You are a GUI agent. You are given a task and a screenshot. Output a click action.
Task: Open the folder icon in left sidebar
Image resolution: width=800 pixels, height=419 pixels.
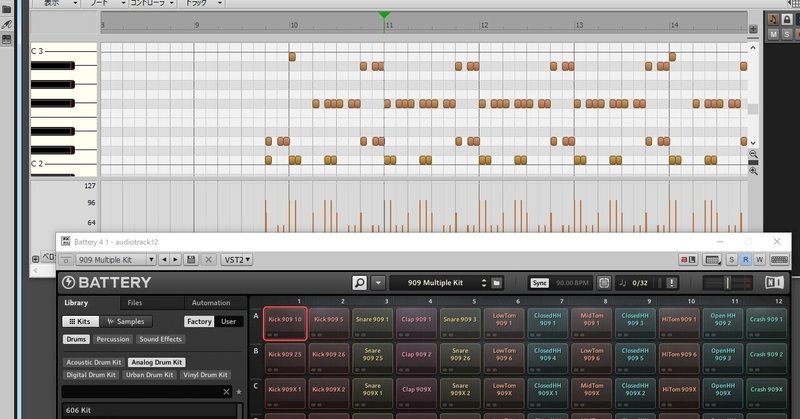(7, 9)
